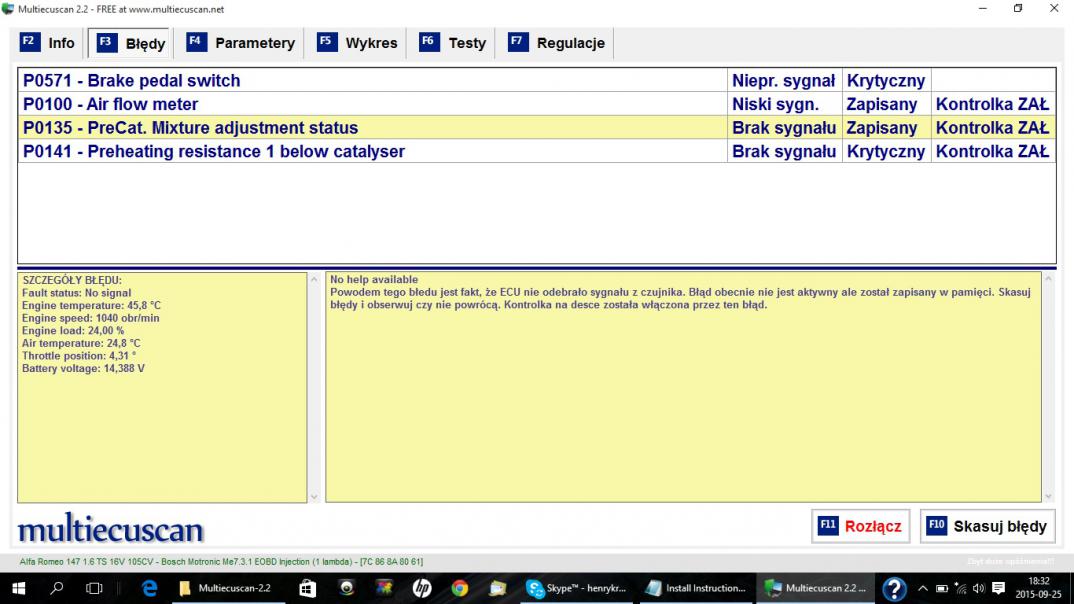Screen dimensions: 1074x604
Task: Select the P0135 PreCat. Mixture adjustment row
Action: click(x=537, y=127)
